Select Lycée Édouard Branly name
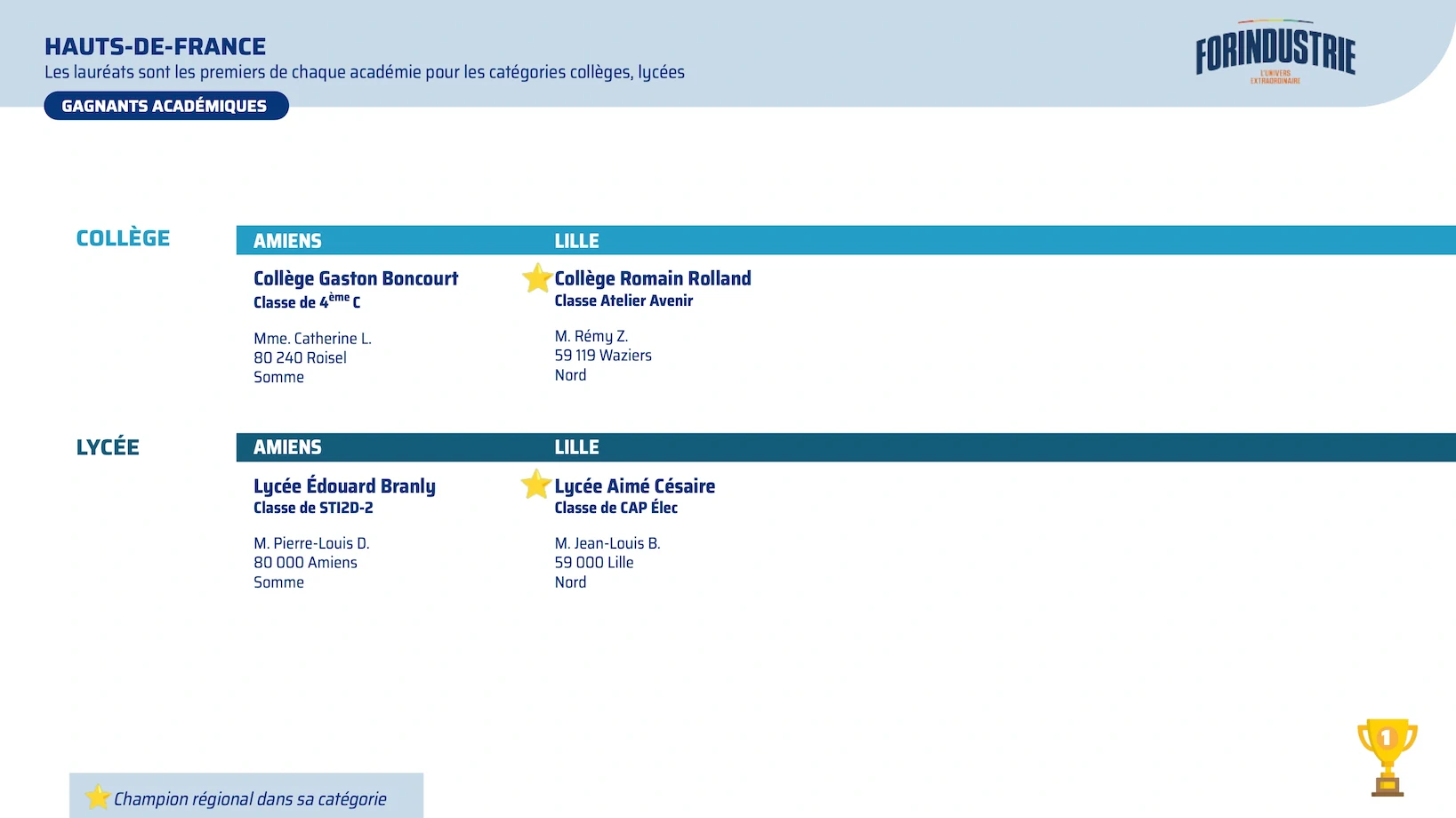 (x=344, y=486)
